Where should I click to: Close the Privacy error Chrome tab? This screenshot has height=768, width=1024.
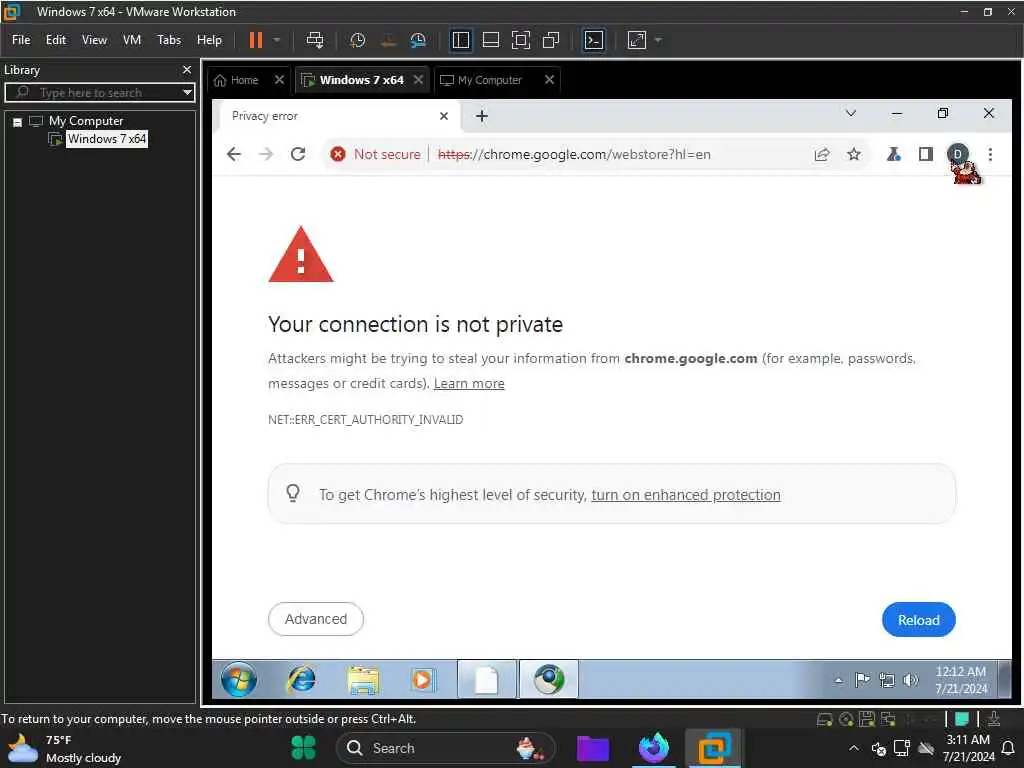tap(443, 116)
